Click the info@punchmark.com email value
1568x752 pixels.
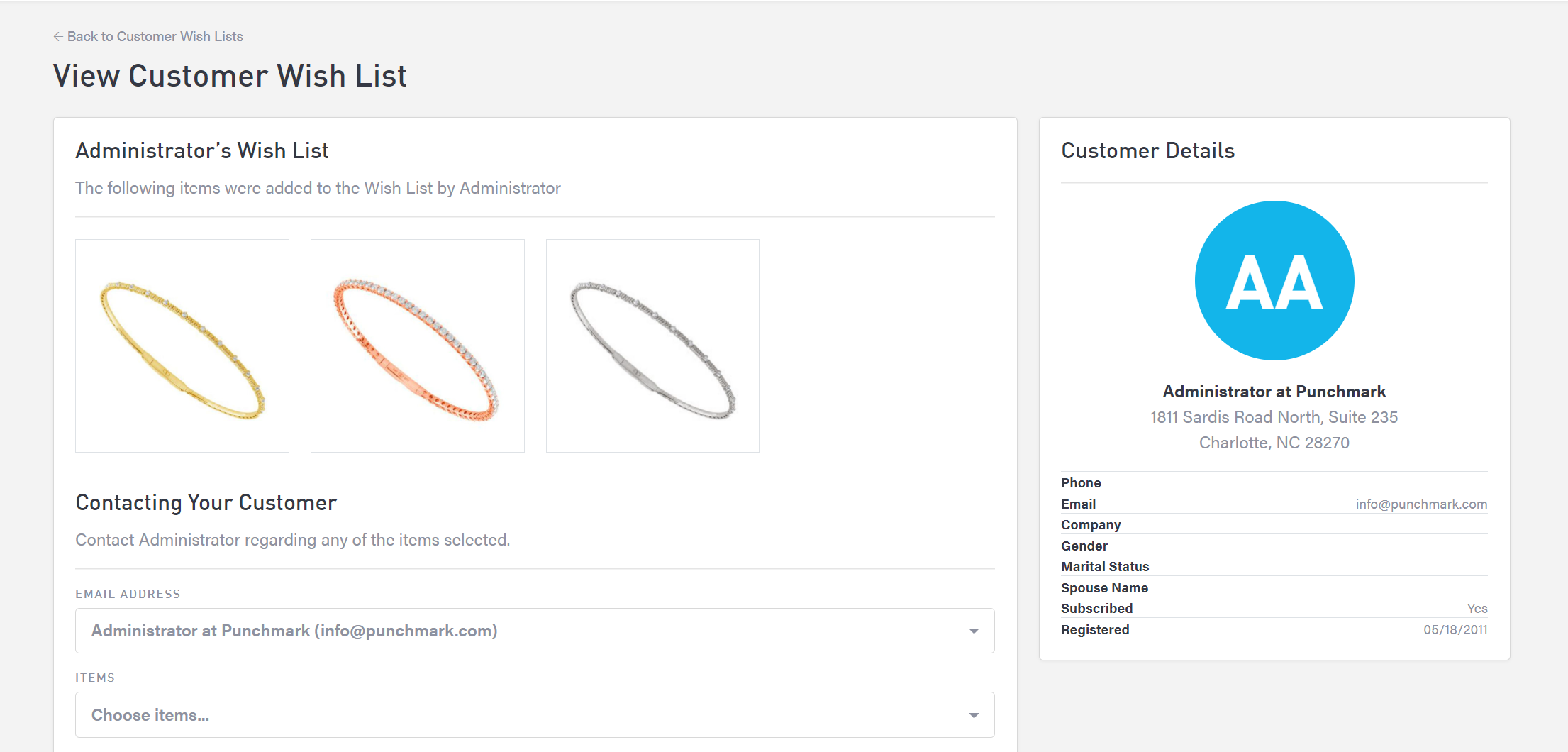(x=1421, y=504)
